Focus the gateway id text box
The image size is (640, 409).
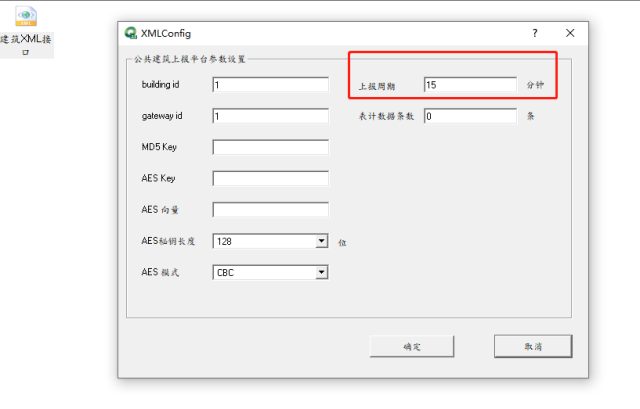coord(270,116)
